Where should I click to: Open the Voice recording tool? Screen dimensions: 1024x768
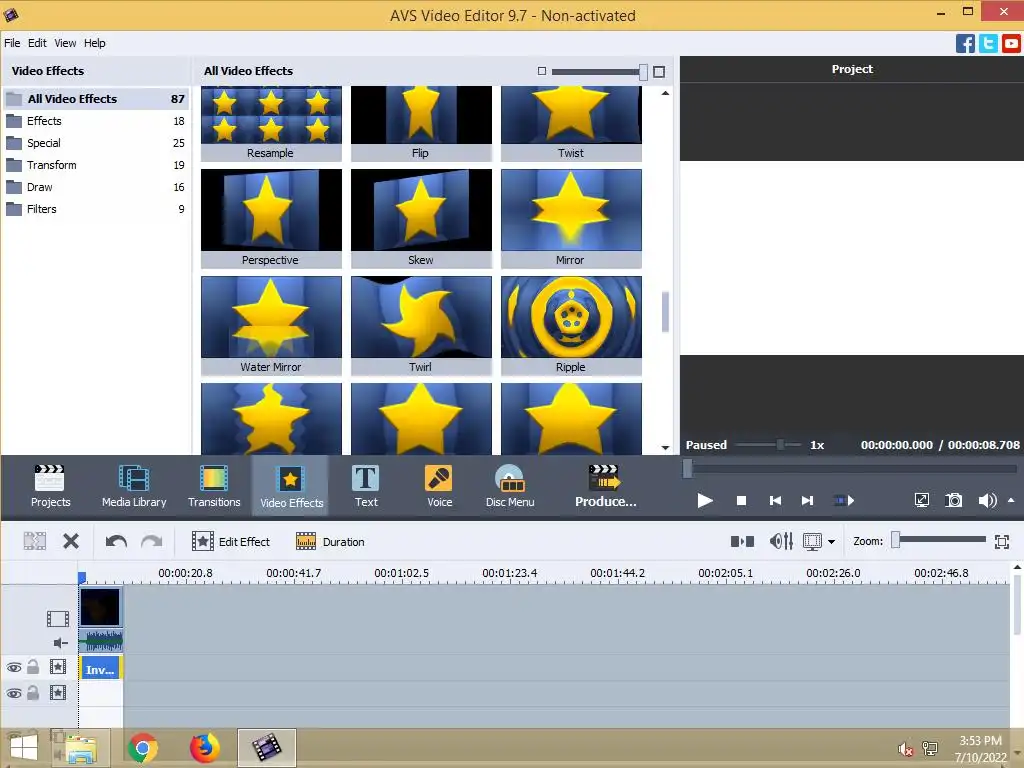pyautogui.click(x=440, y=486)
